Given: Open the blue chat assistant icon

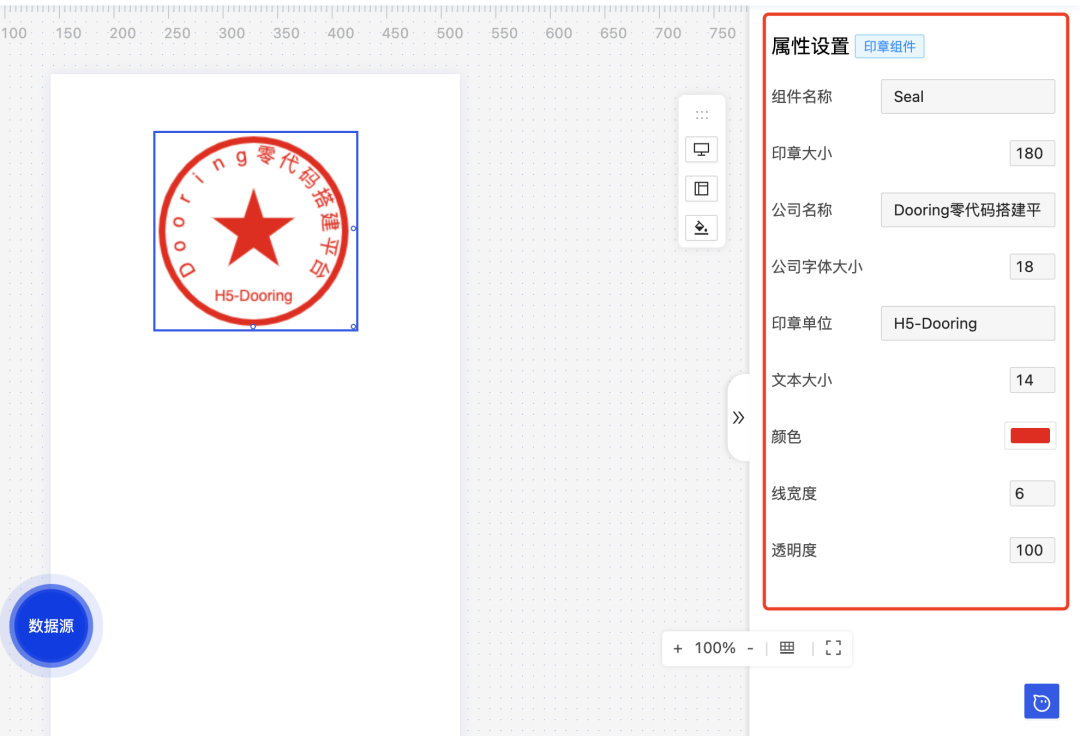Looking at the screenshot, I should pyautogui.click(x=1041, y=701).
